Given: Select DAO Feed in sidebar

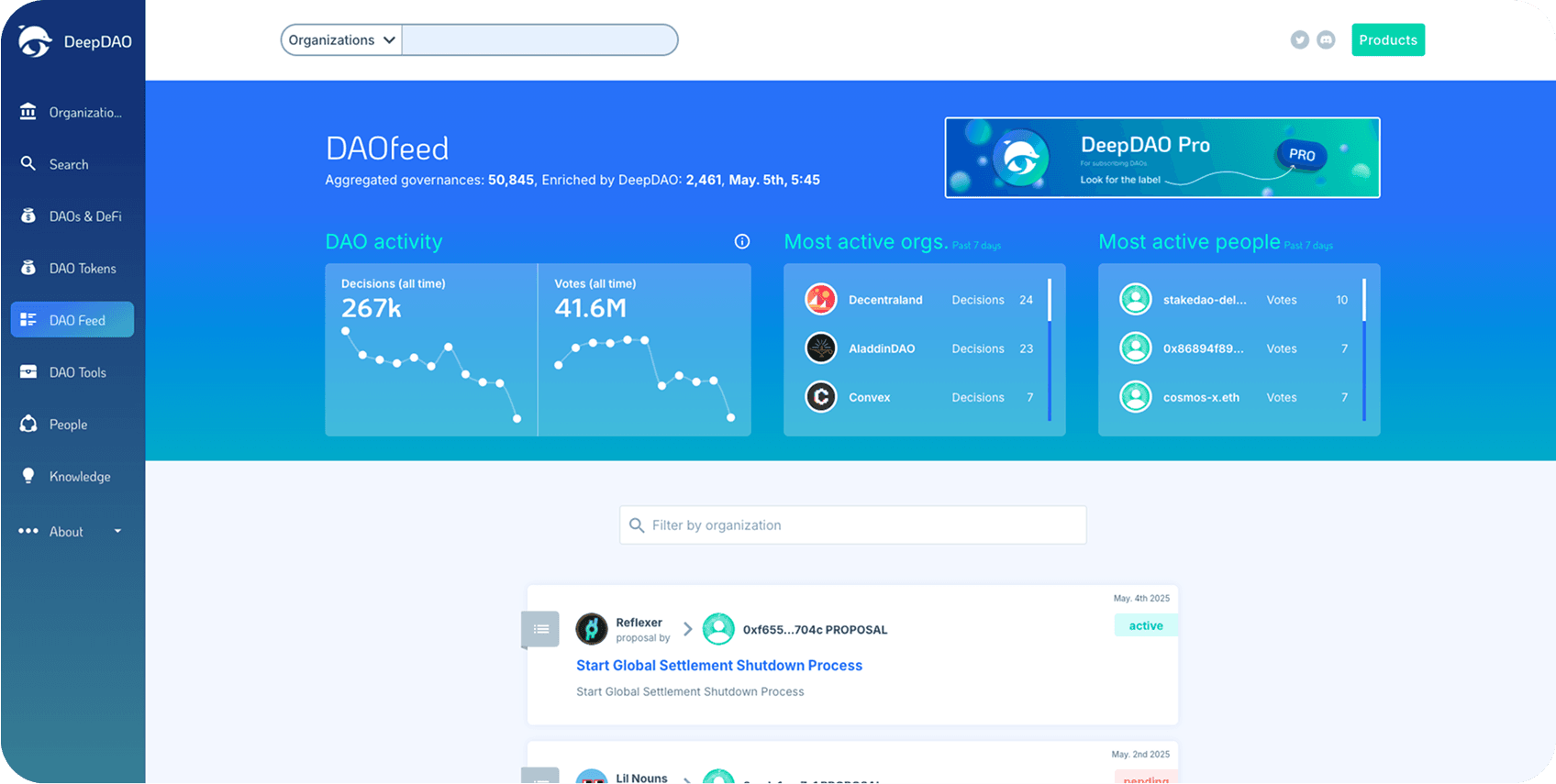Looking at the screenshot, I should click(72, 319).
